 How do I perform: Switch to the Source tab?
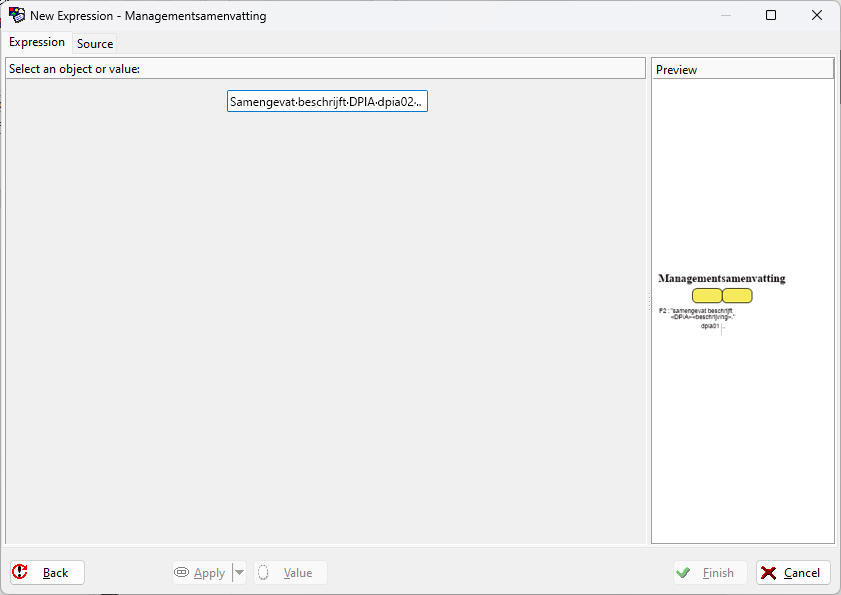tap(95, 43)
